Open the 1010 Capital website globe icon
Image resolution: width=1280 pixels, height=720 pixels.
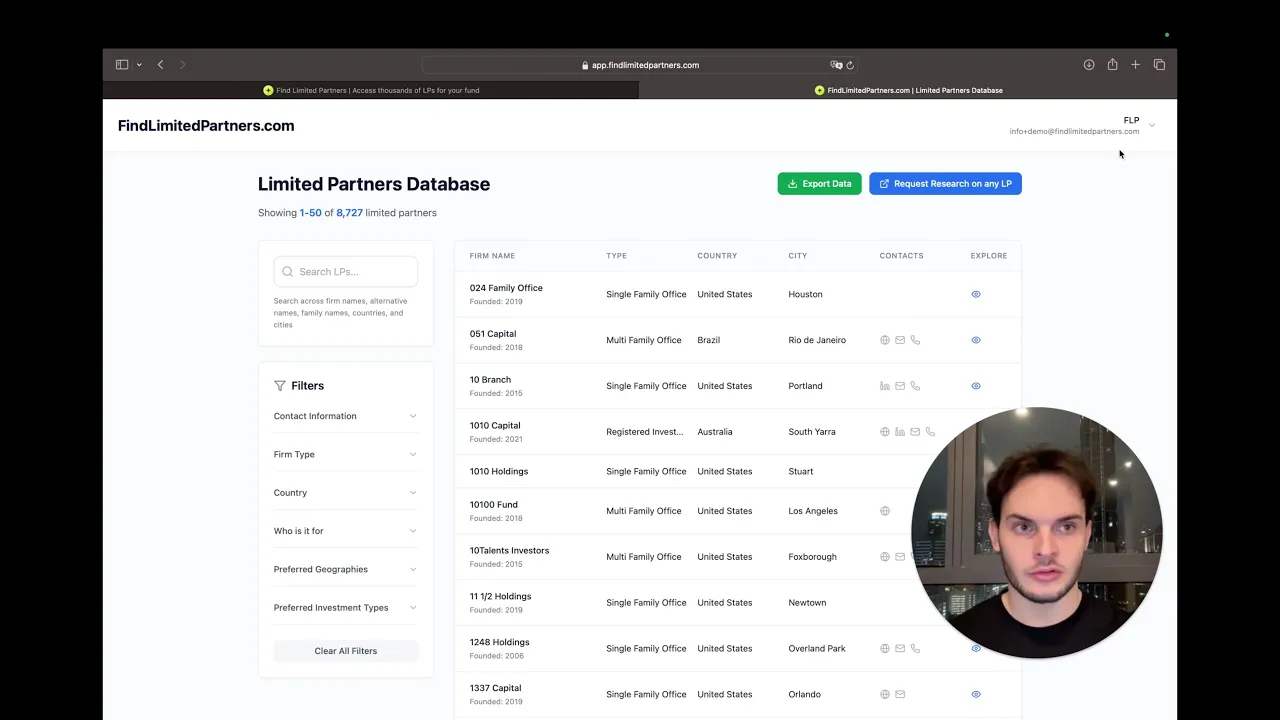tap(885, 432)
